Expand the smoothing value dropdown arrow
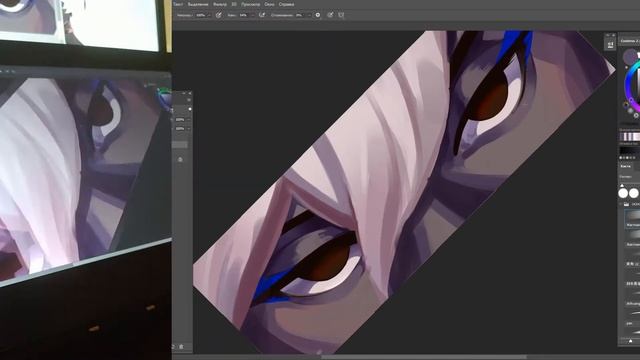640x360 pixels. pos(309,15)
